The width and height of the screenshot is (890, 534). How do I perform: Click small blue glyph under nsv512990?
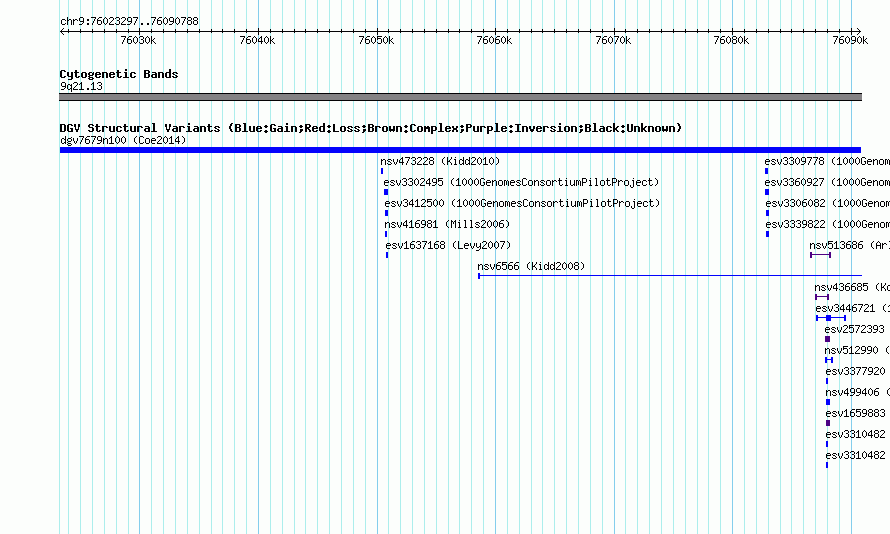click(829, 360)
